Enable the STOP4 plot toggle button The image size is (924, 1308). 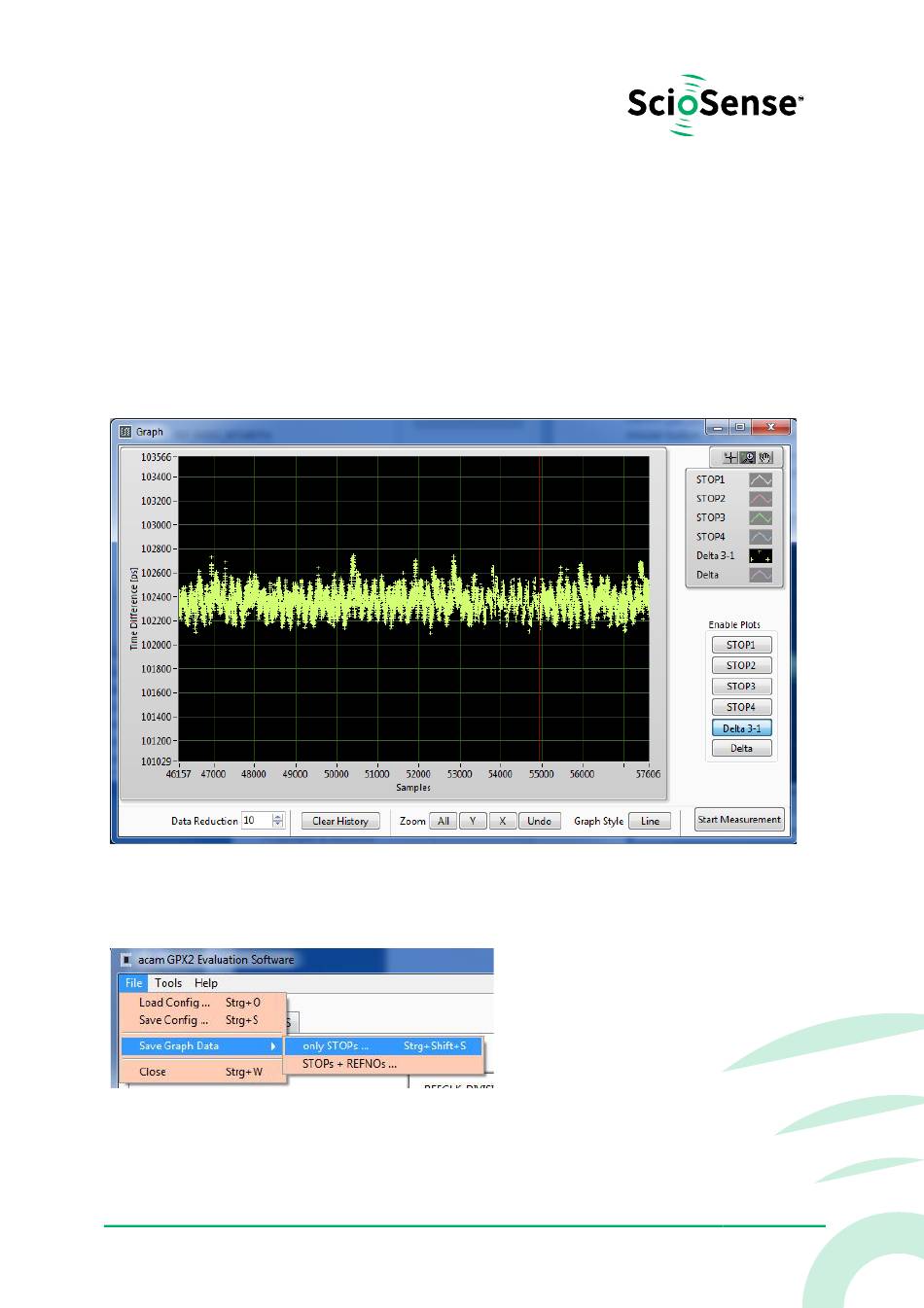[741, 707]
